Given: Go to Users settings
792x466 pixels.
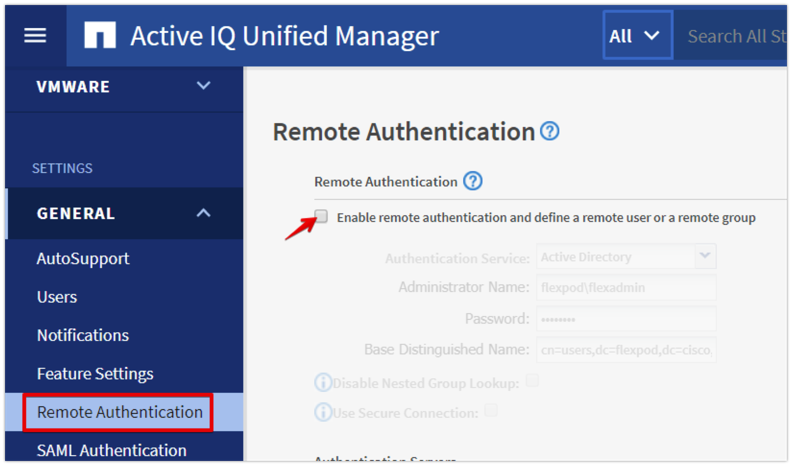Looking at the screenshot, I should 57,297.
